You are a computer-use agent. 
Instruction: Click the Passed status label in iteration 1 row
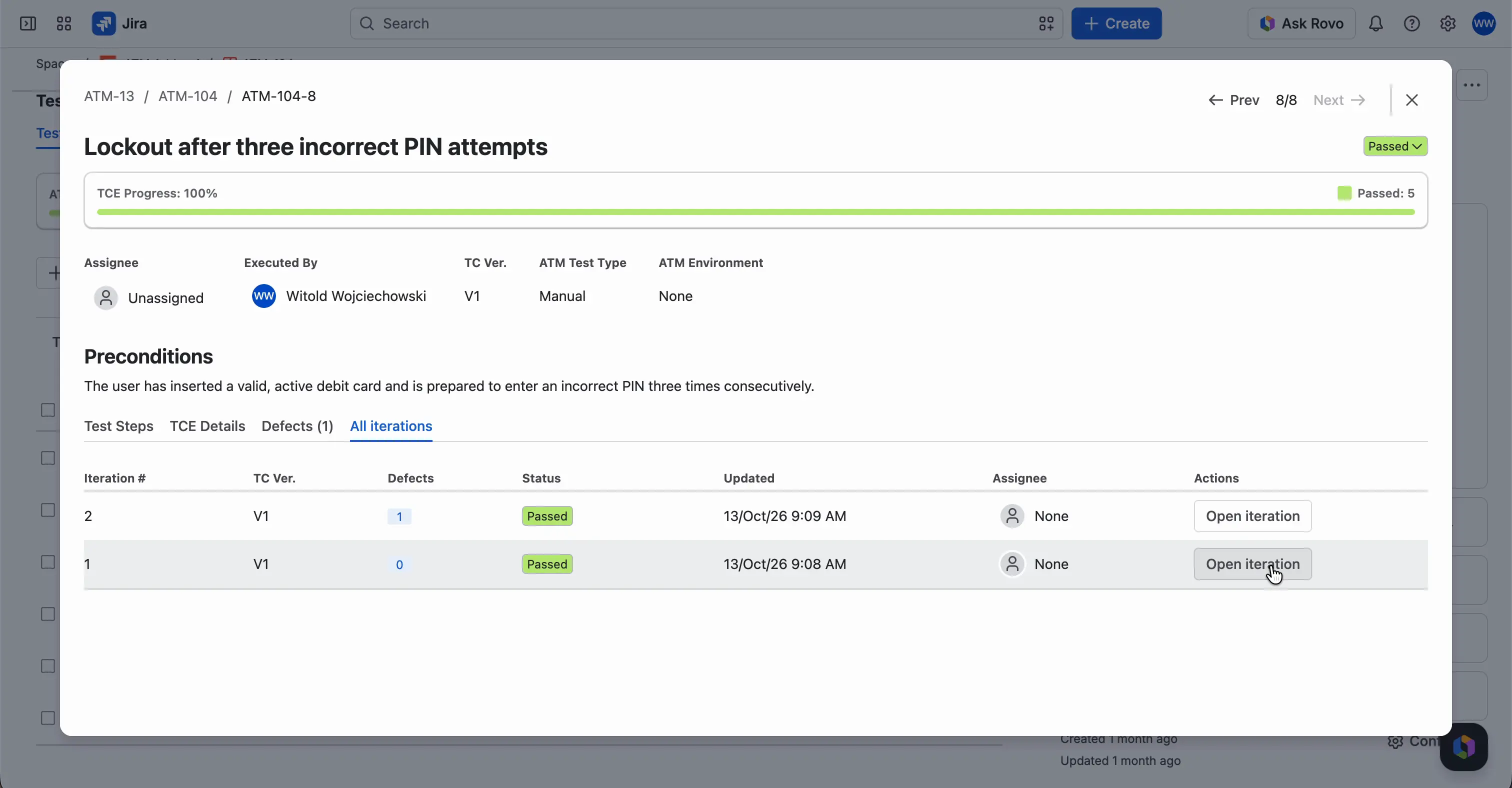pos(547,564)
